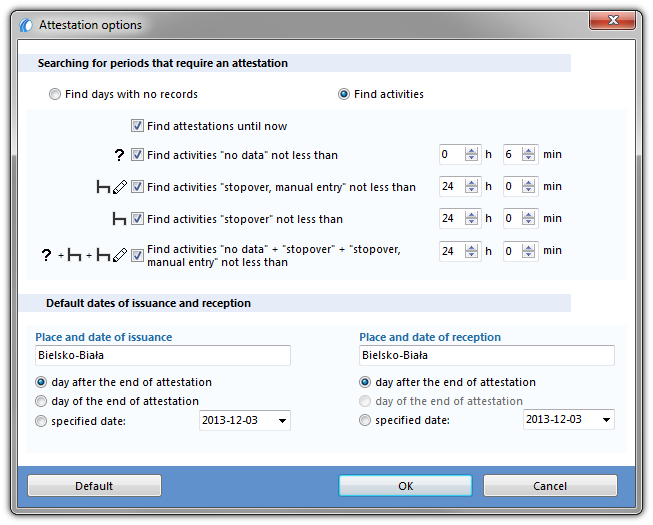Click the question mark "no data" icon

click(x=119, y=155)
